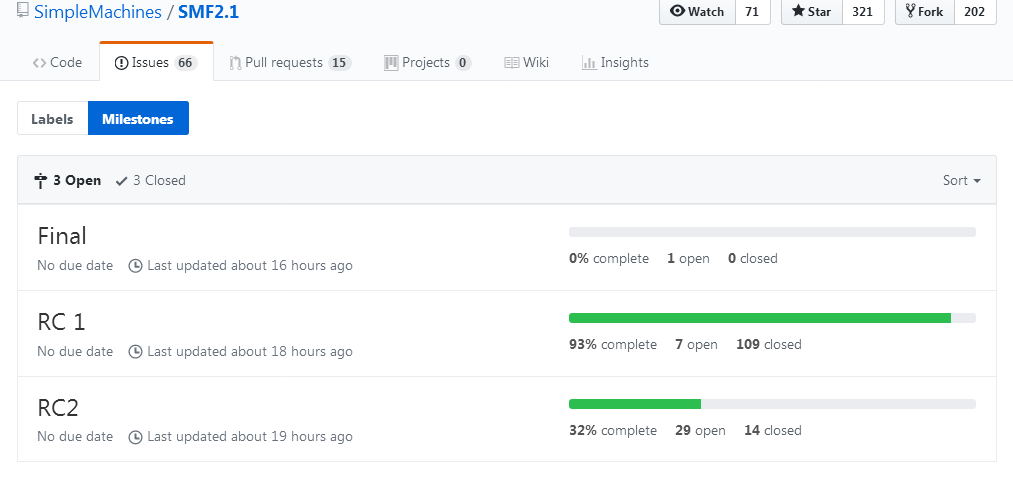Open the Final milestone

pos(62,236)
